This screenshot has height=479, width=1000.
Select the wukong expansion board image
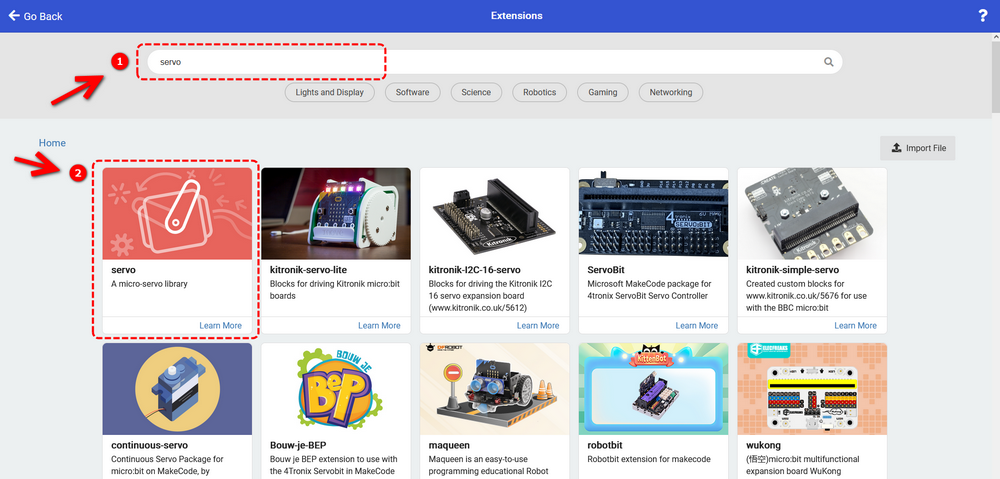pyautogui.click(x=812, y=389)
